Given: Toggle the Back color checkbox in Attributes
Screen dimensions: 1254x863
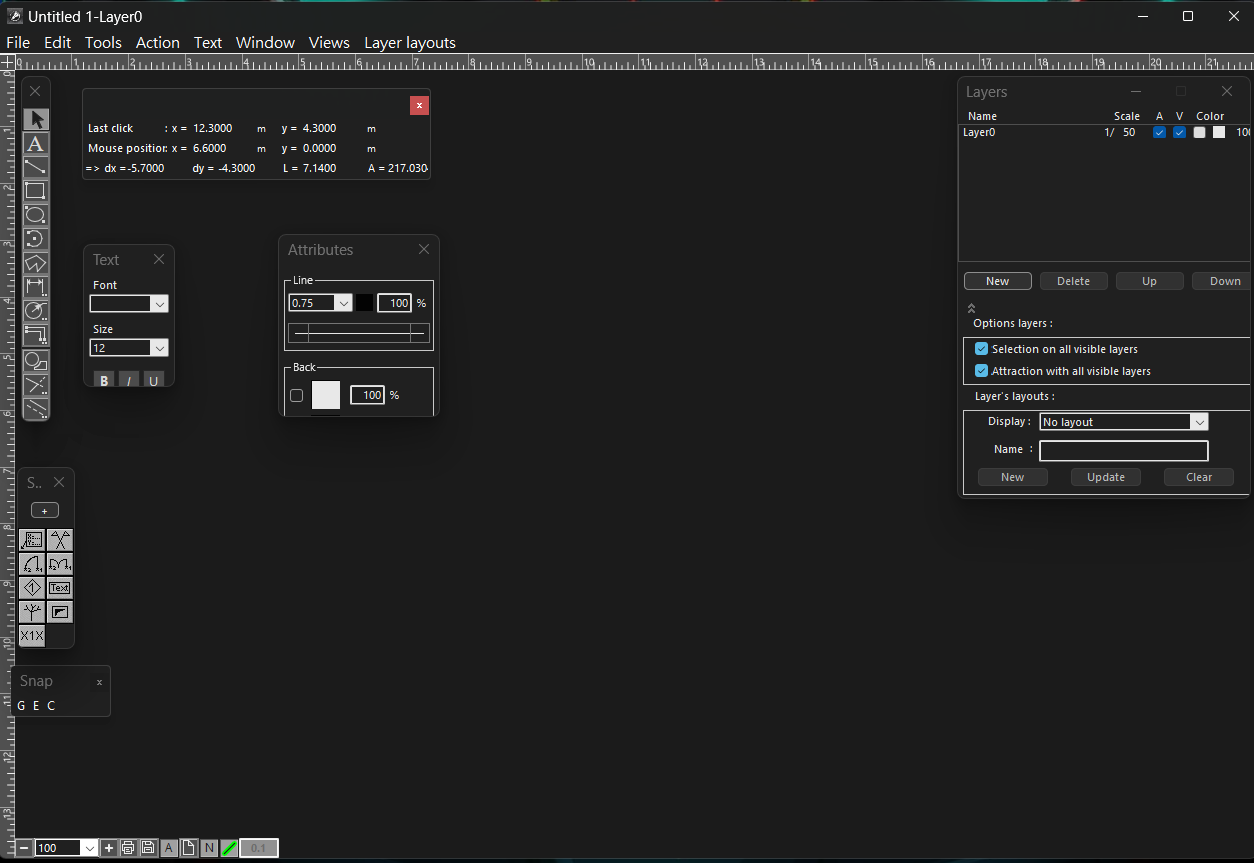Looking at the screenshot, I should tap(296, 395).
